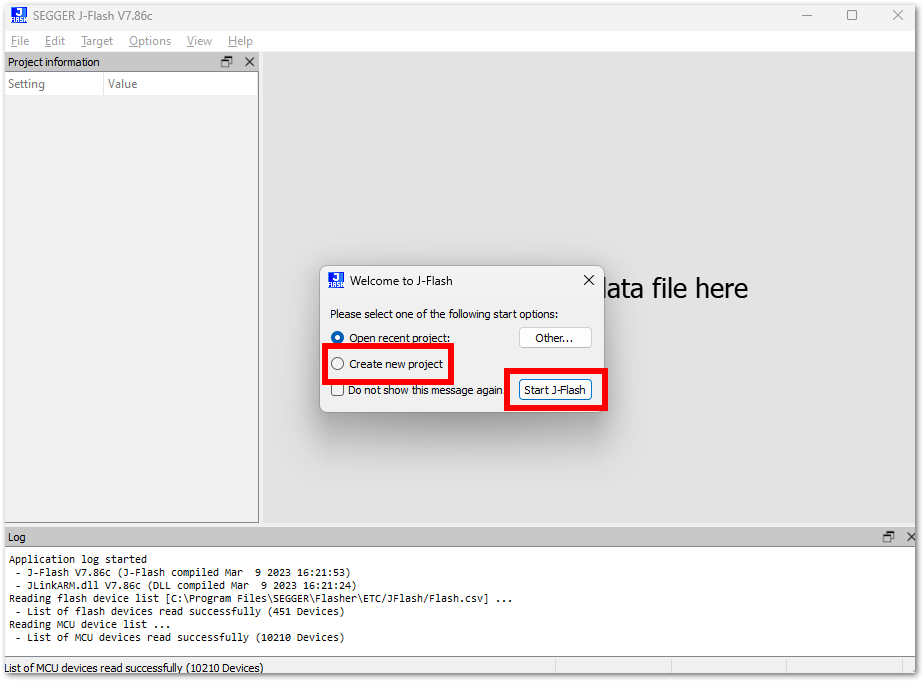Image resolution: width=924 pixels, height=682 pixels.
Task: Undock the Project information panel
Action: click(227, 62)
